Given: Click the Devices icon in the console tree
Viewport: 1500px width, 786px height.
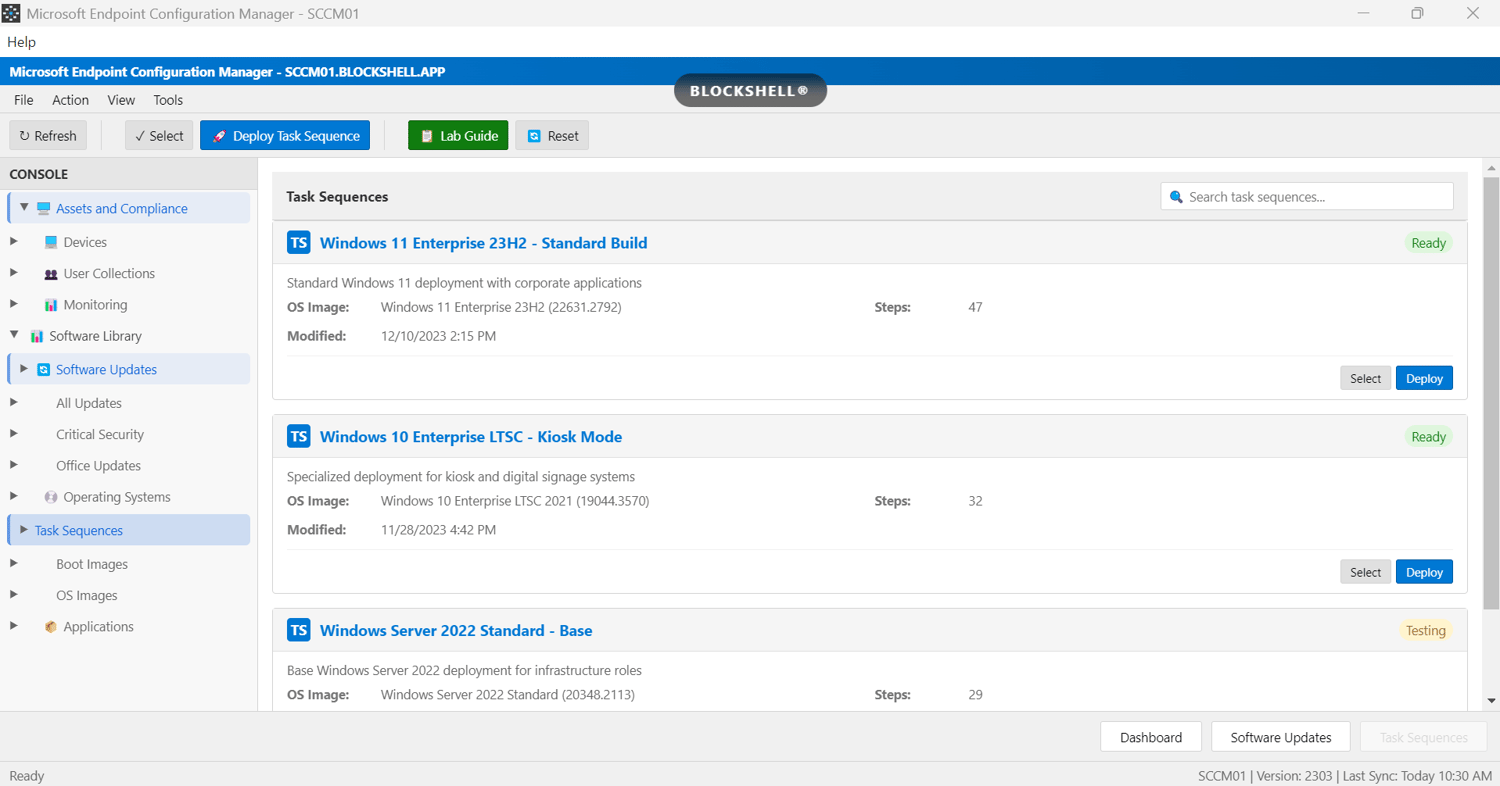Looking at the screenshot, I should pos(51,242).
